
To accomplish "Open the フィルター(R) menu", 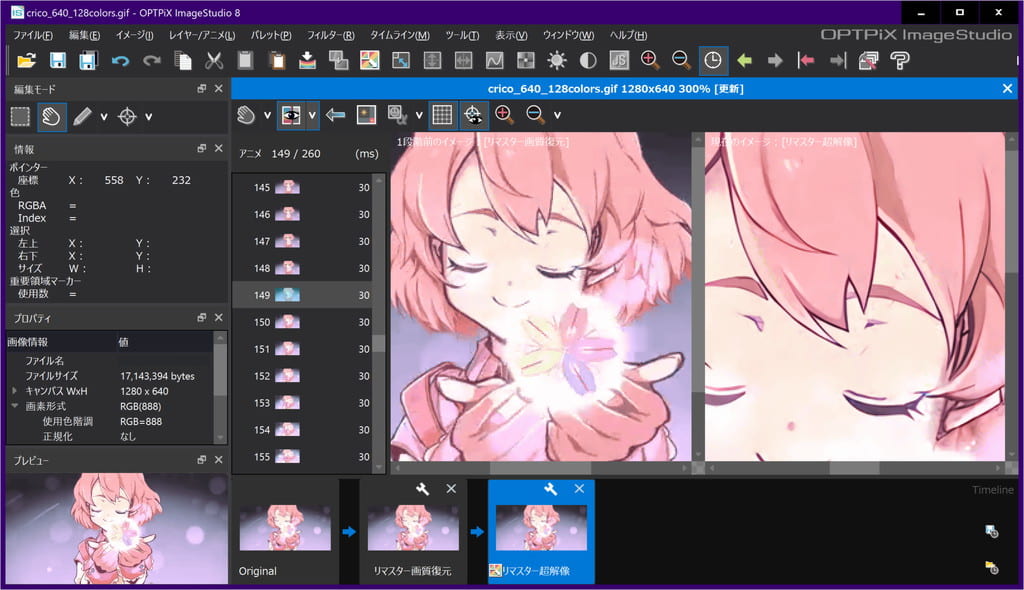I will click(x=330, y=35).
